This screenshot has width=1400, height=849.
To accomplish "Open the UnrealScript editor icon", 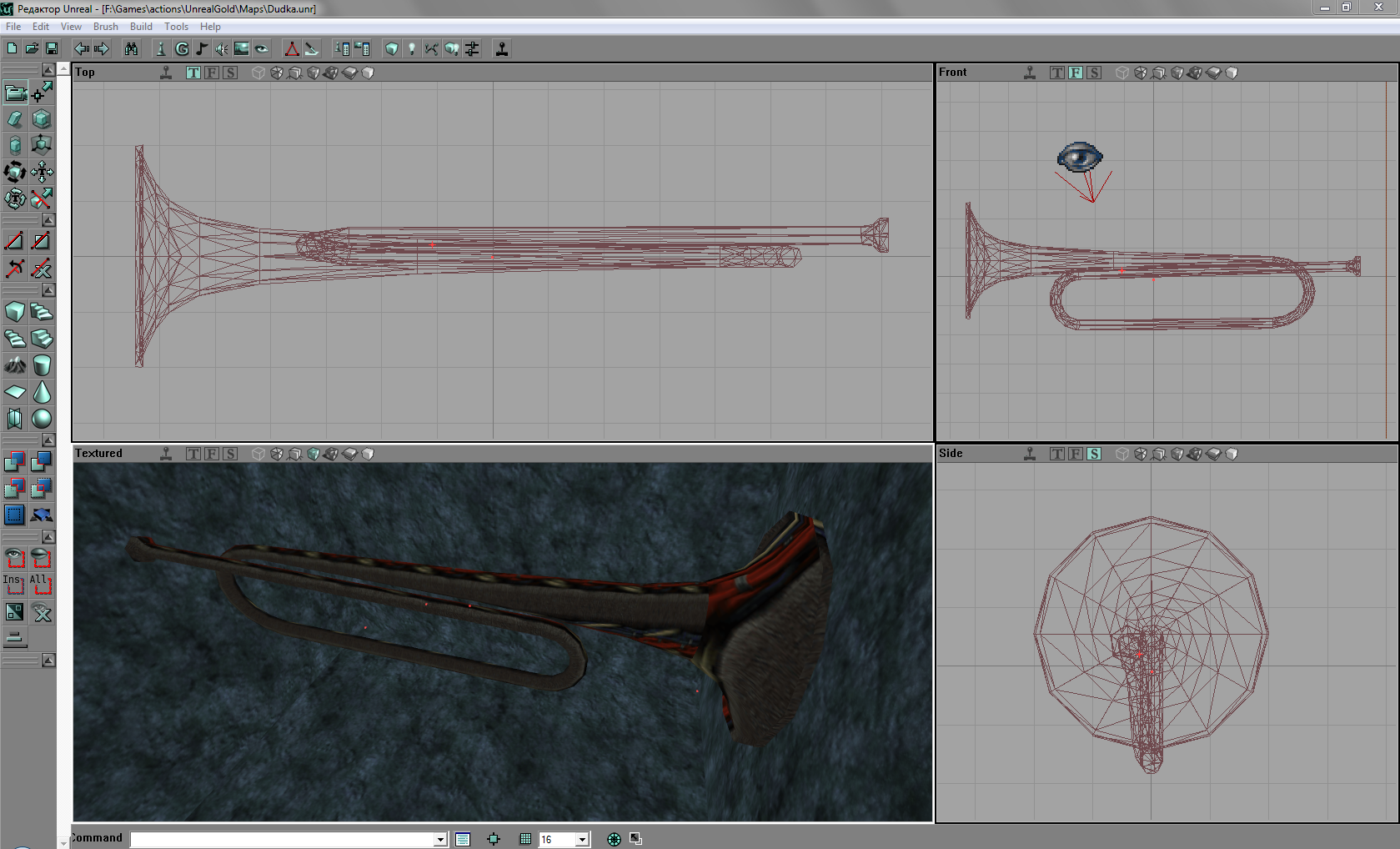I will 312,49.
